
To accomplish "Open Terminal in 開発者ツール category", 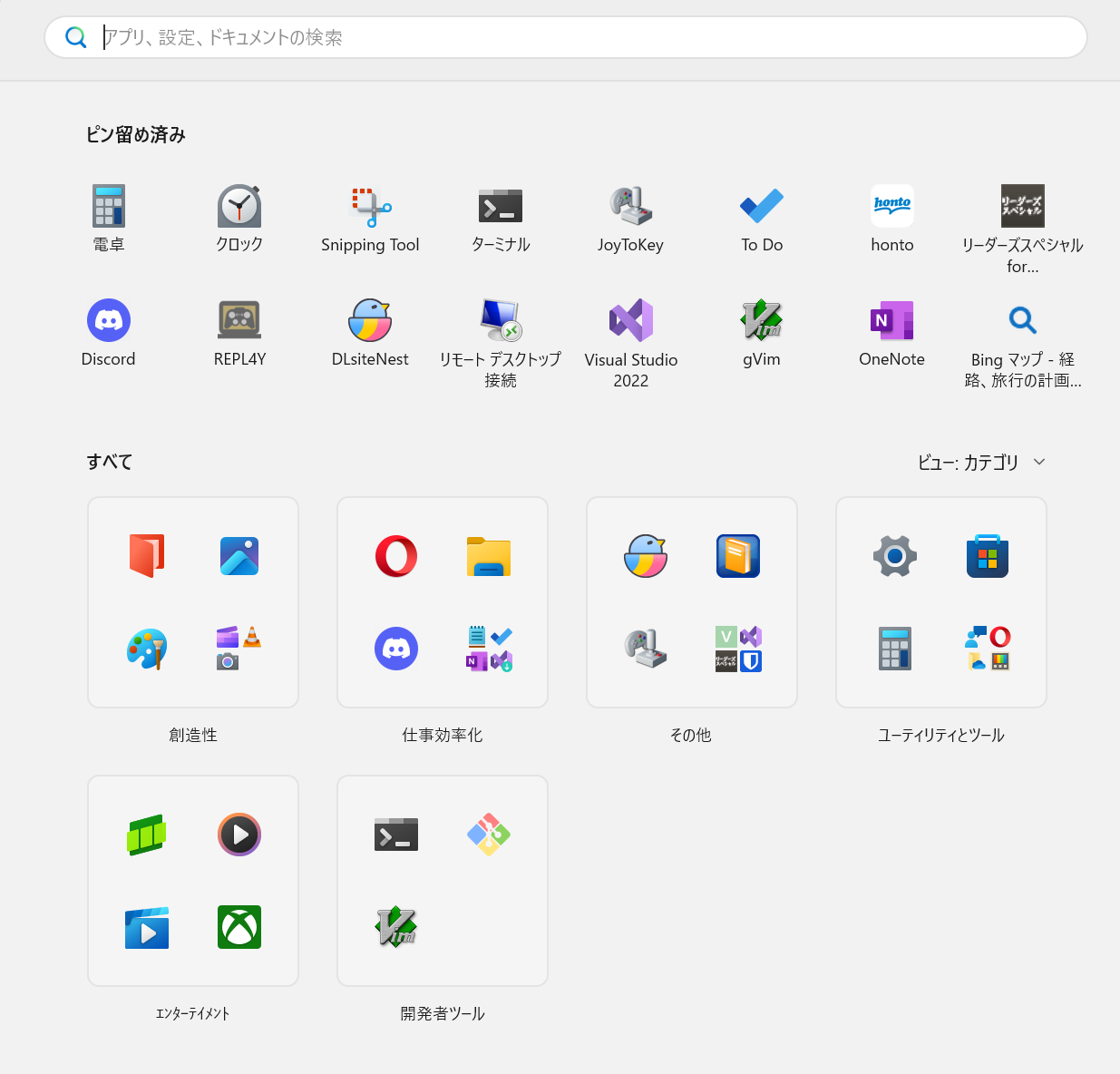I will (x=396, y=835).
